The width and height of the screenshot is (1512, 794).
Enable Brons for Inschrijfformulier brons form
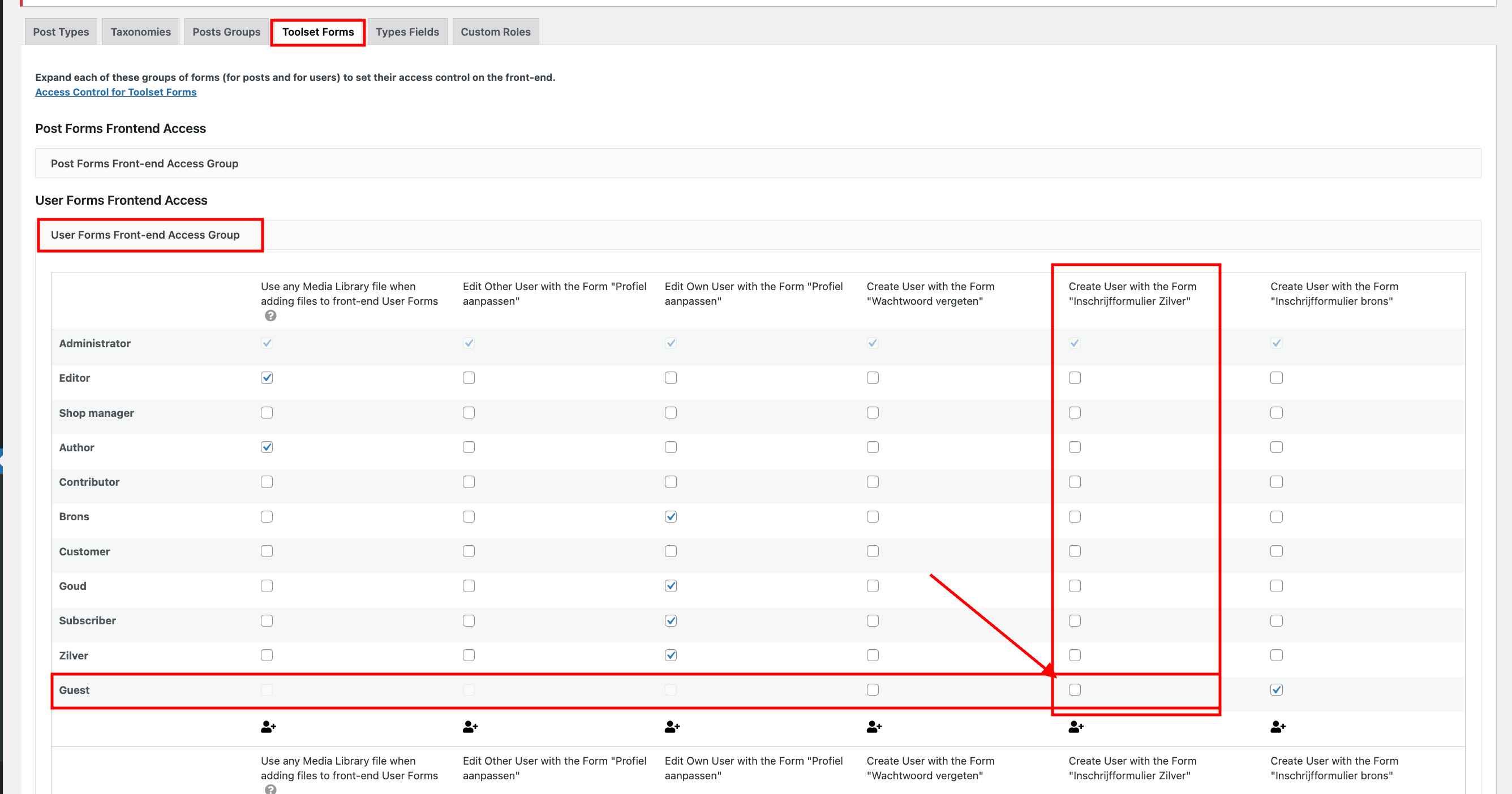1277,517
